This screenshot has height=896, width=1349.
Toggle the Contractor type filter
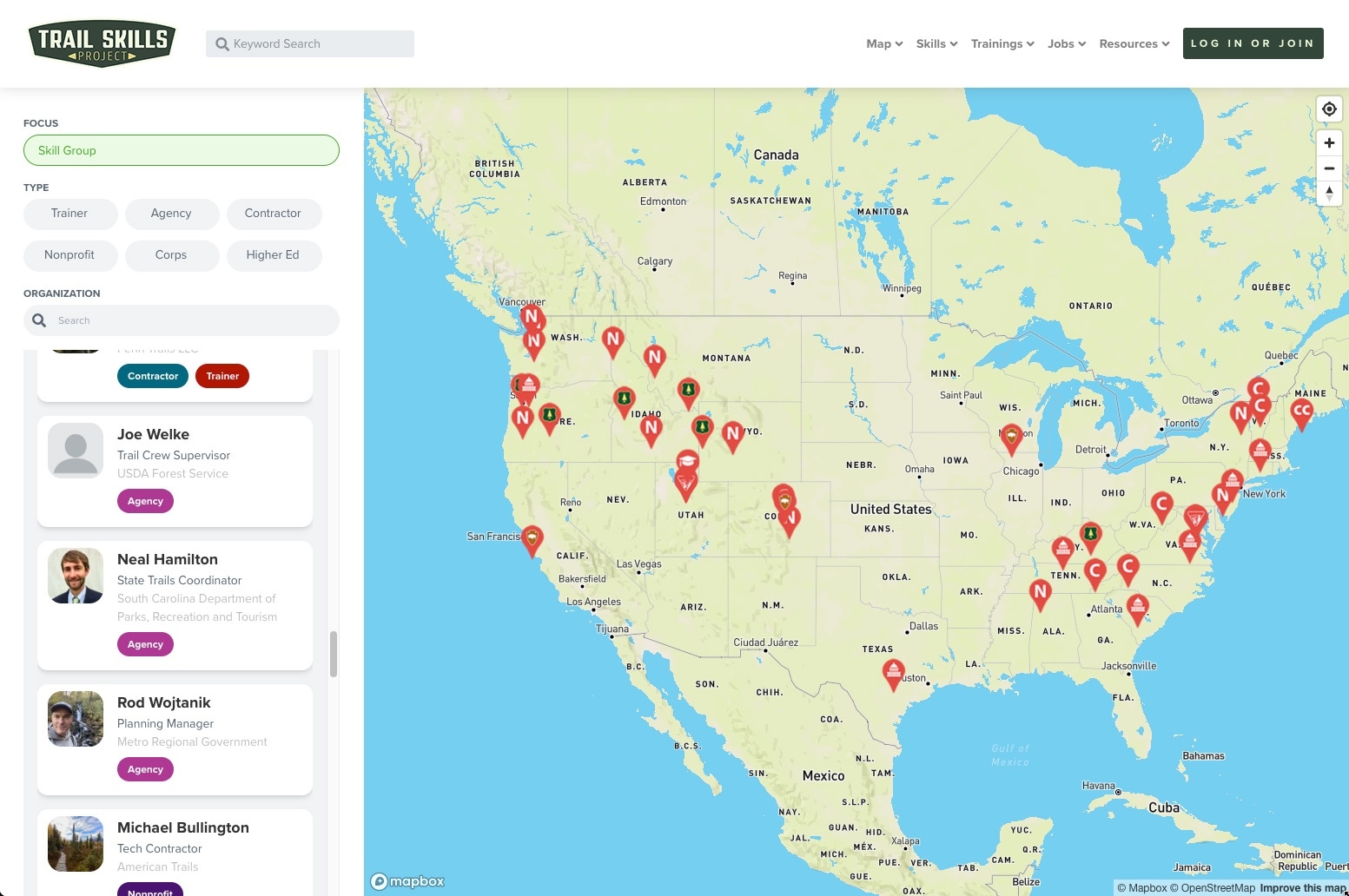coord(273,214)
